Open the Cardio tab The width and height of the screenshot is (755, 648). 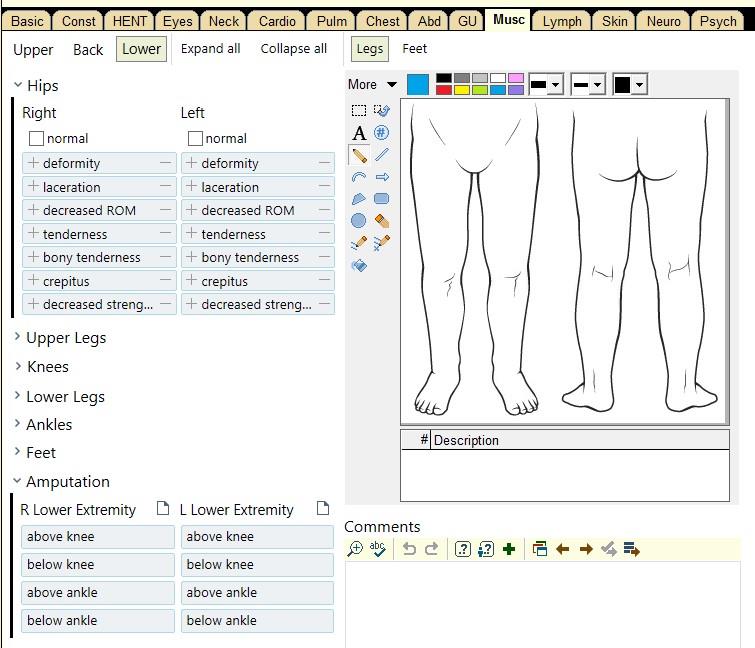coord(277,21)
